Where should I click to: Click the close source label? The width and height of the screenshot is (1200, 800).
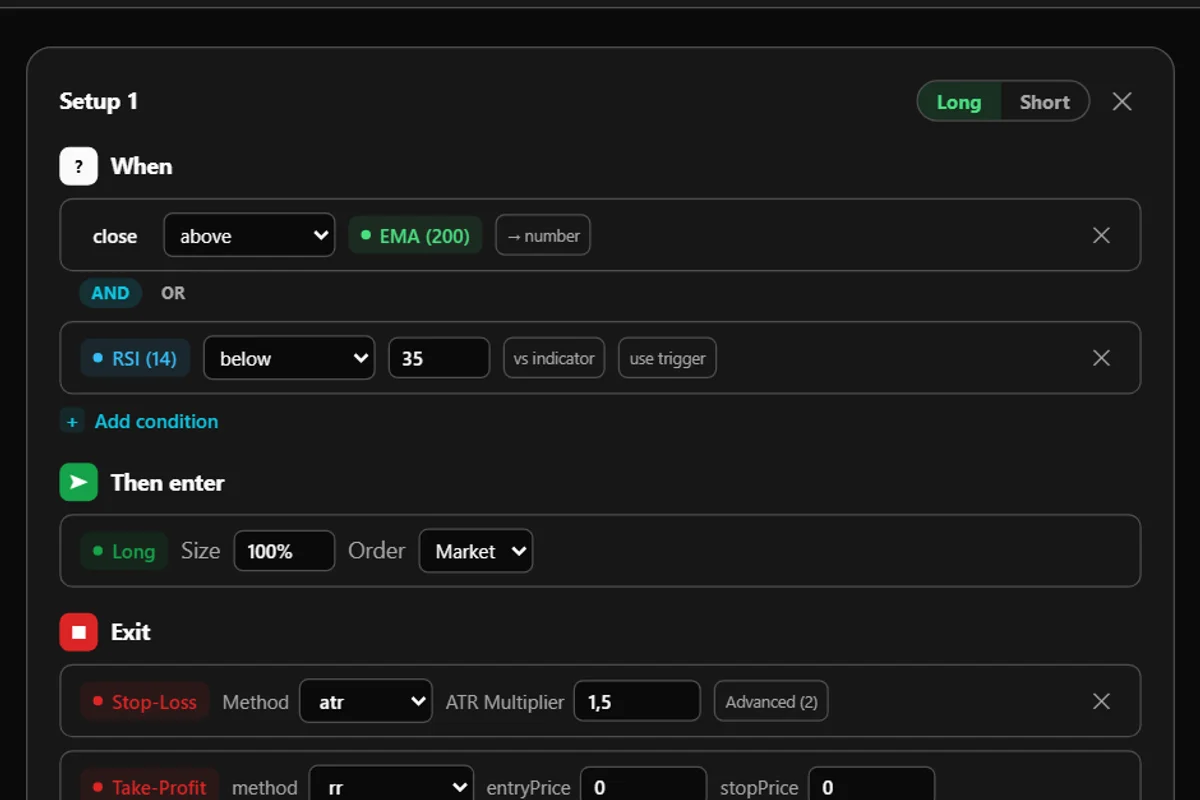coord(115,237)
